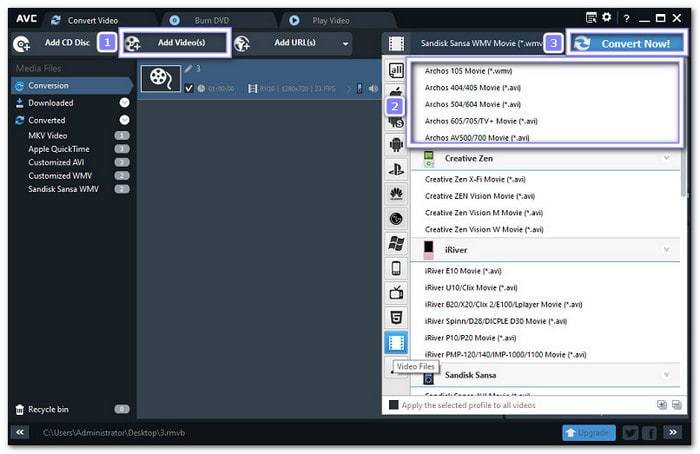Screen dimensions: 700x454
Task: Select MKV Video under Converted
Action: click(47, 136)
